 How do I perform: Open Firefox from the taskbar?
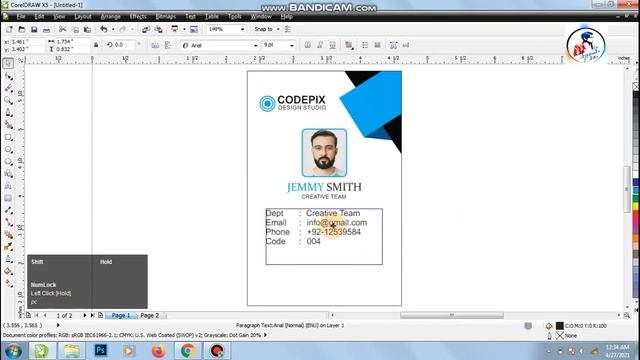[x=158, y=351]
